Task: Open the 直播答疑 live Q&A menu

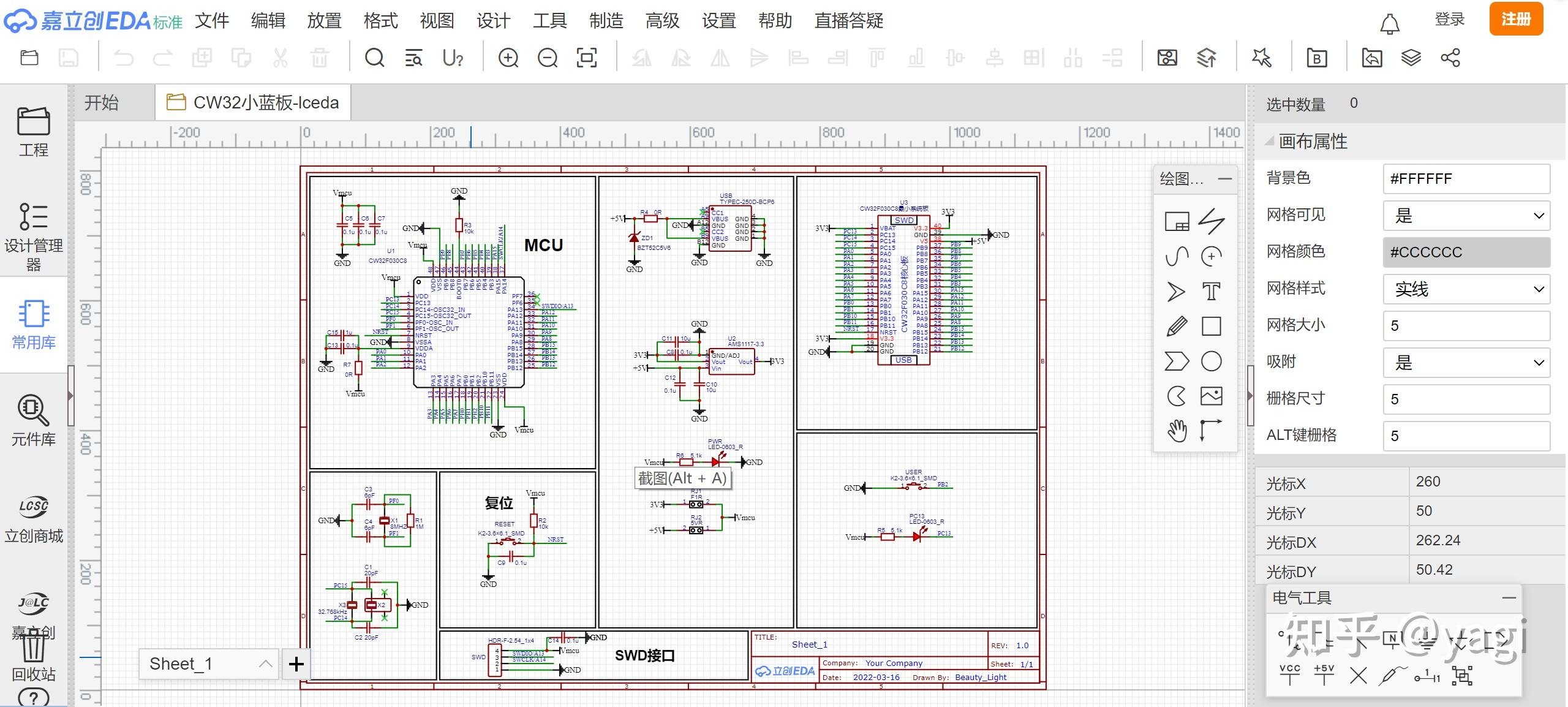Action: (849, 21)
